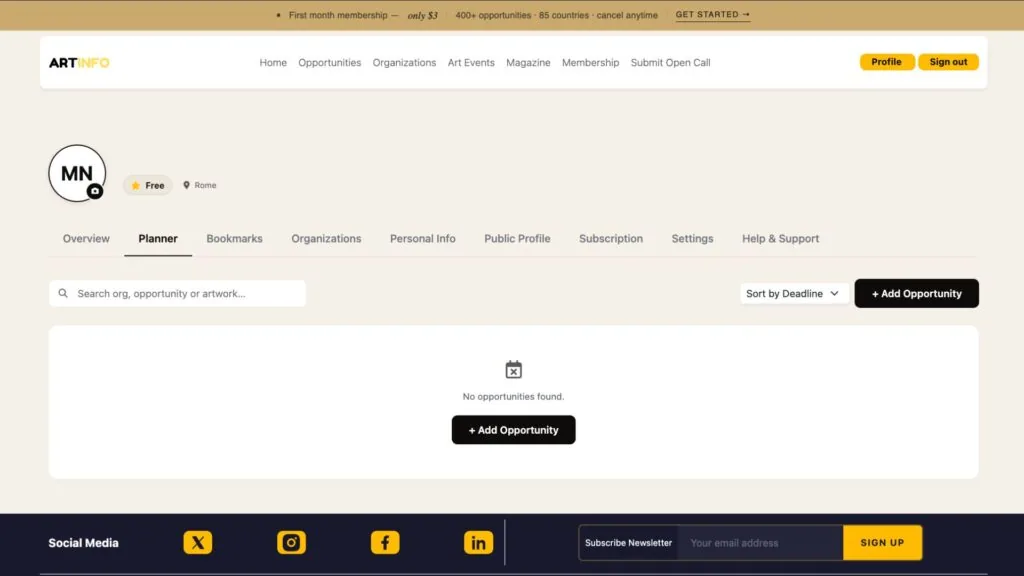Click the 'only $3' banner text
Viewport: 1024px width, 576px height.
(423, 15)
